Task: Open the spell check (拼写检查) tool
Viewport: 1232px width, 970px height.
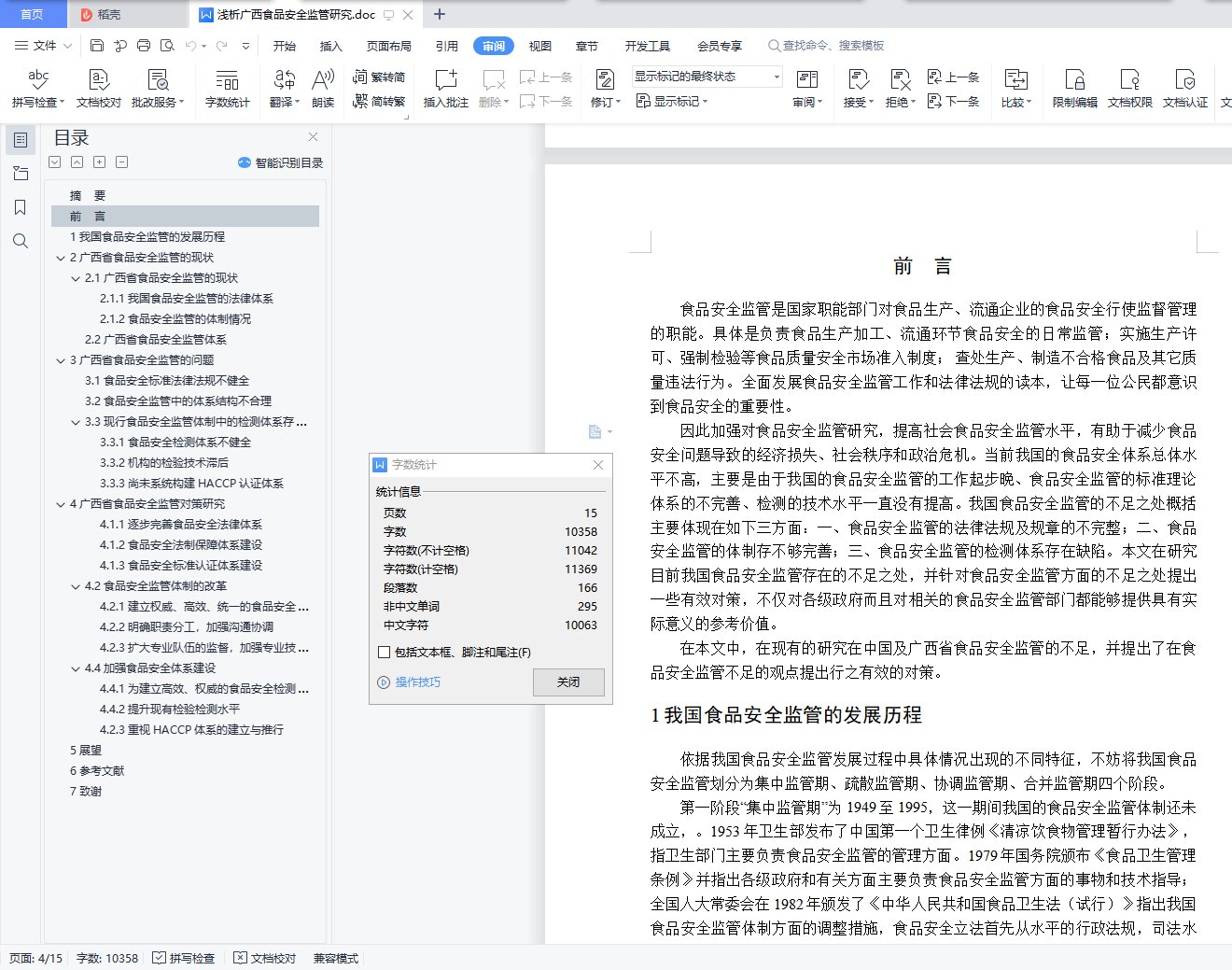Action: tap(38, 89)
